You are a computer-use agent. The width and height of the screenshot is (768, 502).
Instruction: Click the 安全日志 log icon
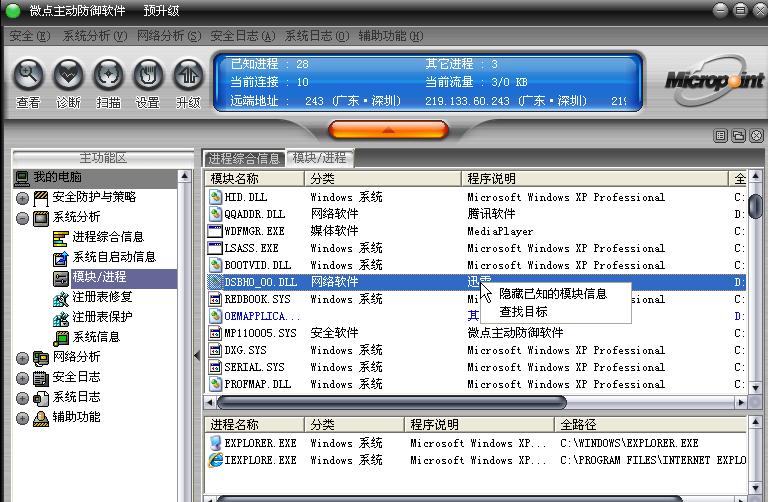coord(41,379)
